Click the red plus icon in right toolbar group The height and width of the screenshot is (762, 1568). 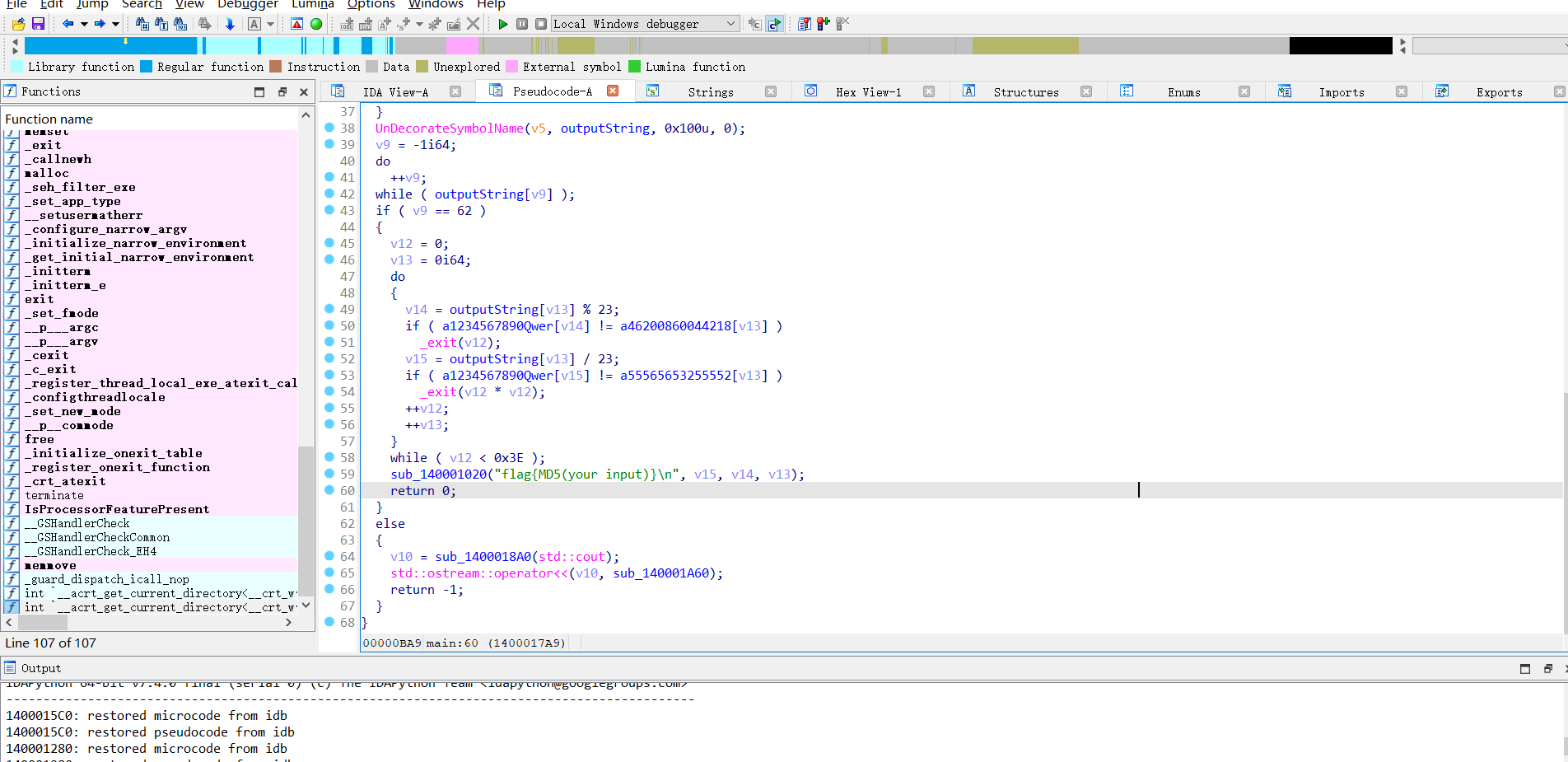[824, 25]
